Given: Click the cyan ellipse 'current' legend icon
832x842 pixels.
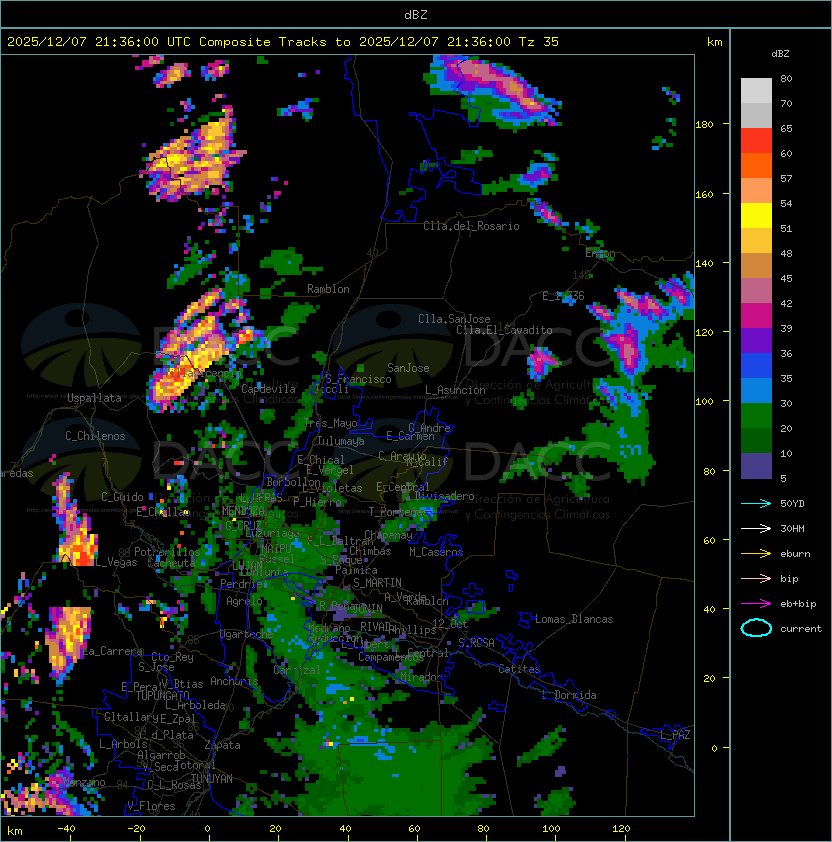Looking at the screenshot, I should point(756,628).
